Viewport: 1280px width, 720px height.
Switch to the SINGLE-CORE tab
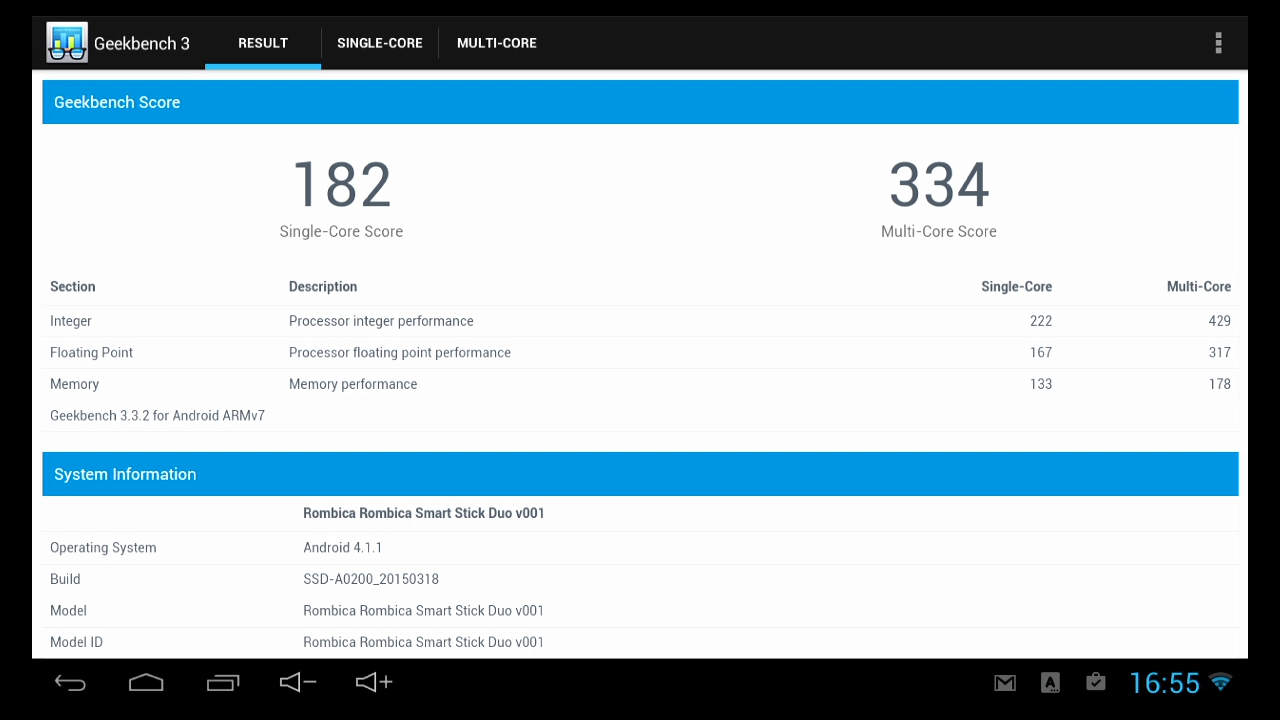point(380,43)
